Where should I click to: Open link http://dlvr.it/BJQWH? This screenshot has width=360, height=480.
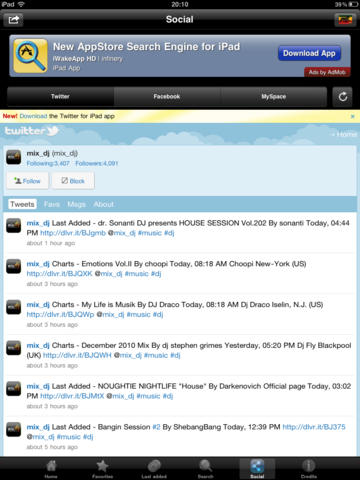[x=77, y=355]
